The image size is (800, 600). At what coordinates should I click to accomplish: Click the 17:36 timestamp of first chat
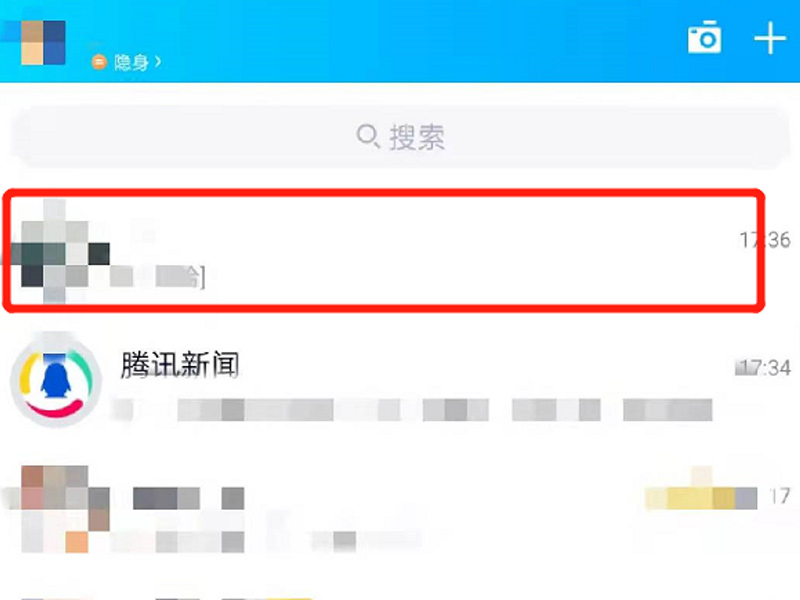click(x=765, y=240)
